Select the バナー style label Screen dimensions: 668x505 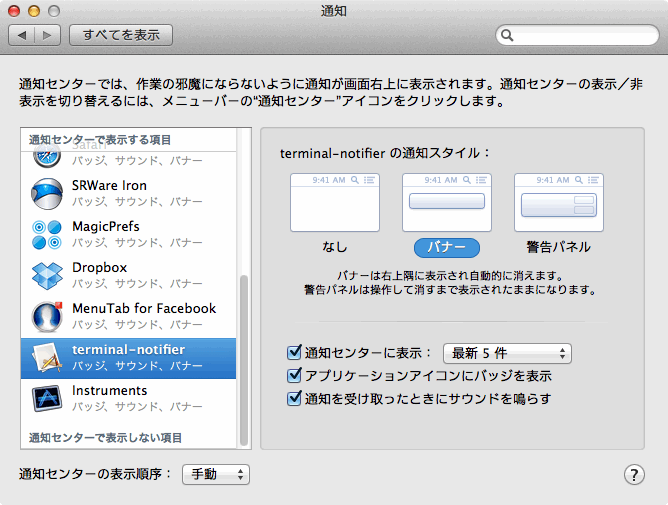click(447, 248)
